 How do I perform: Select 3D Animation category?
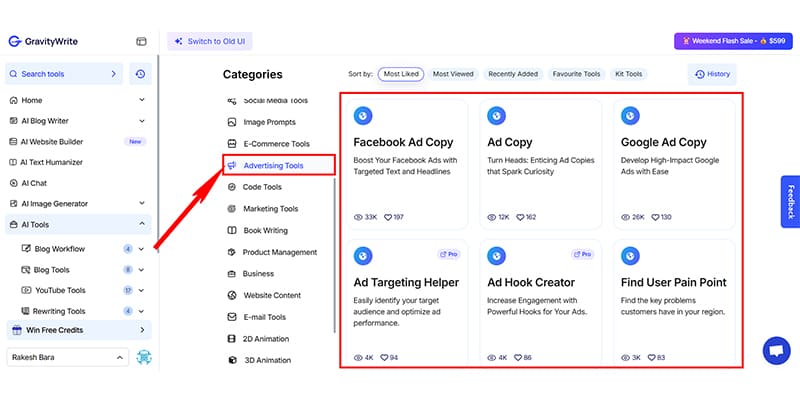[259, 360]
